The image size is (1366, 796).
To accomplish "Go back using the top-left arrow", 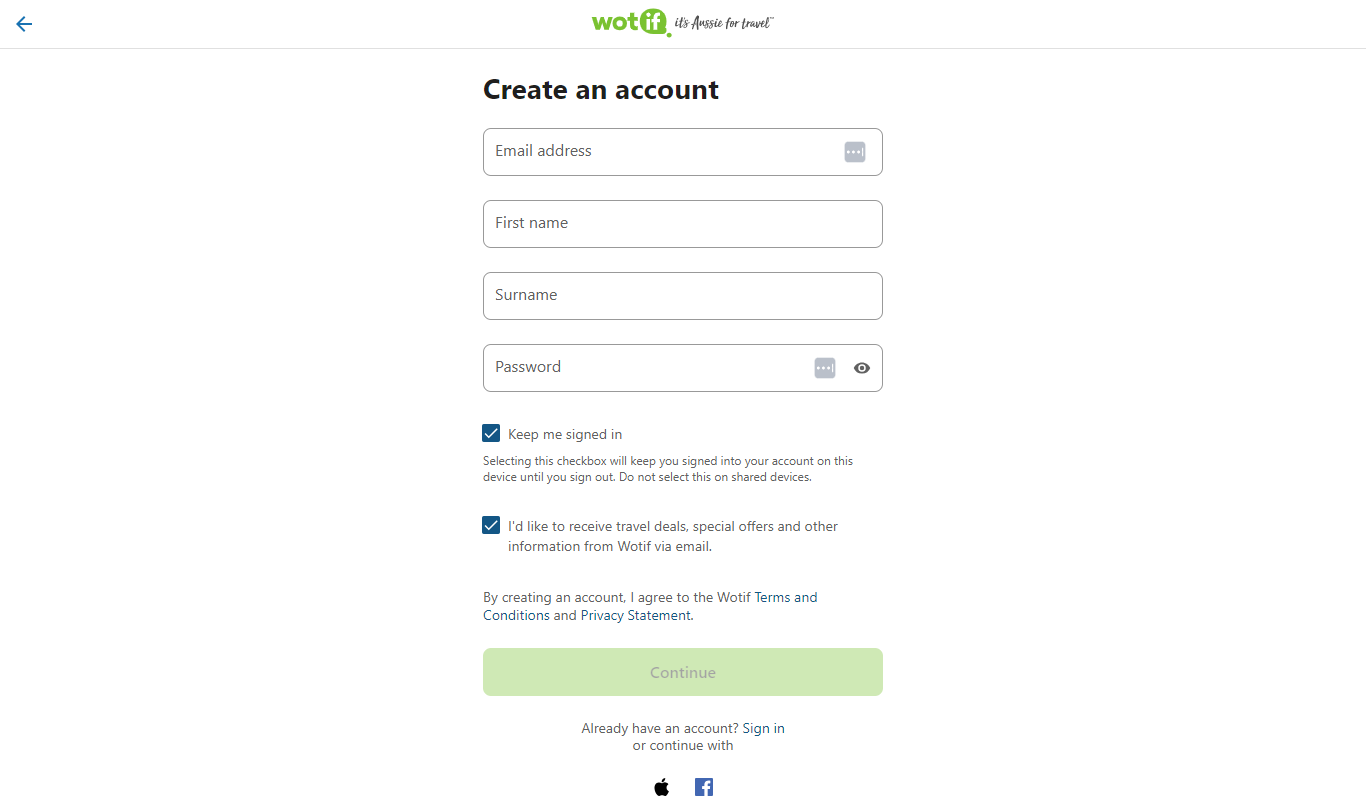I will pos(24,24).
